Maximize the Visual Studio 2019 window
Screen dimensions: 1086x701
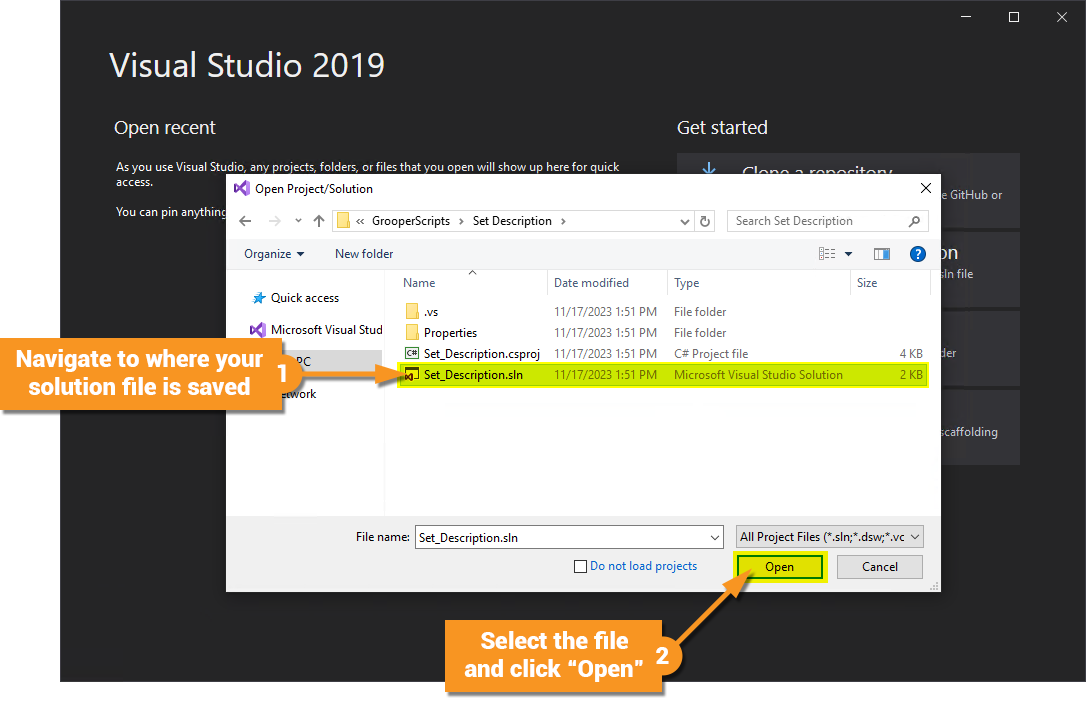click(x=1014, y=17)
